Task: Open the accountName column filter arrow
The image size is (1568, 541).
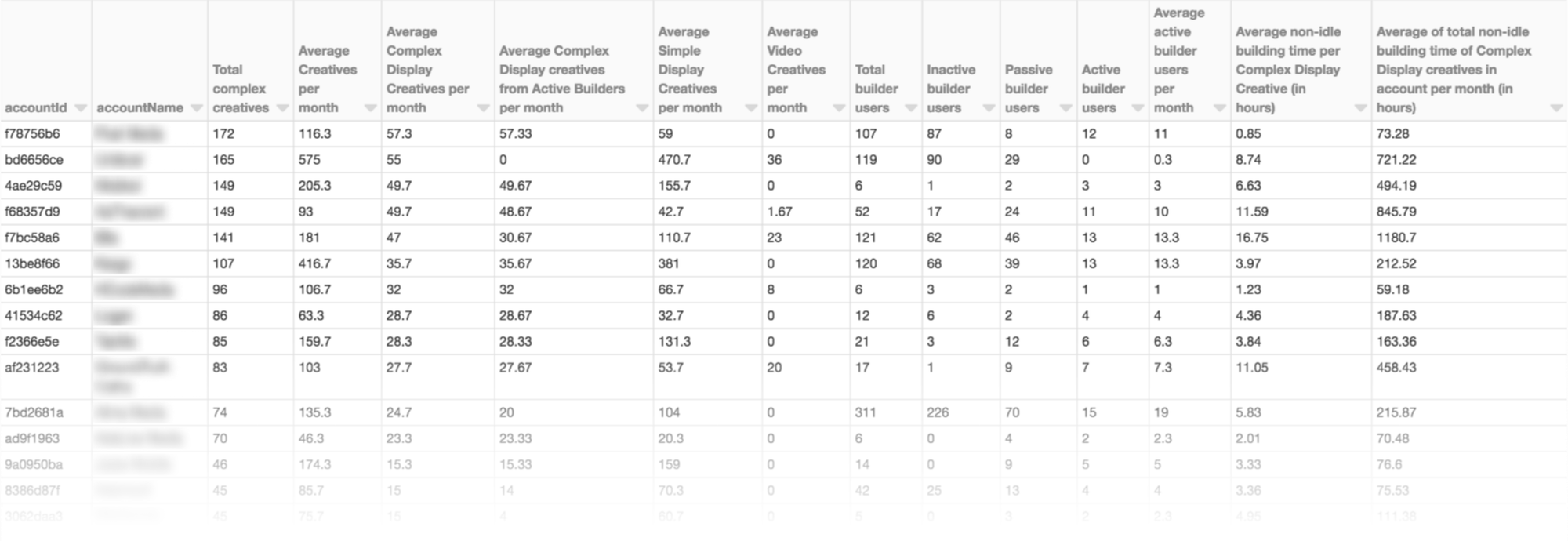Action: tap(196, 108)
